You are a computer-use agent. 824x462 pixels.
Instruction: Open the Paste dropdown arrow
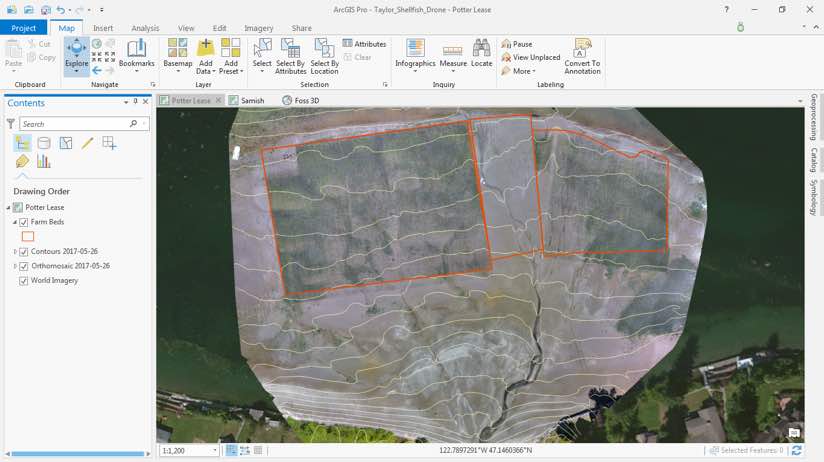(x=14, y=71)
